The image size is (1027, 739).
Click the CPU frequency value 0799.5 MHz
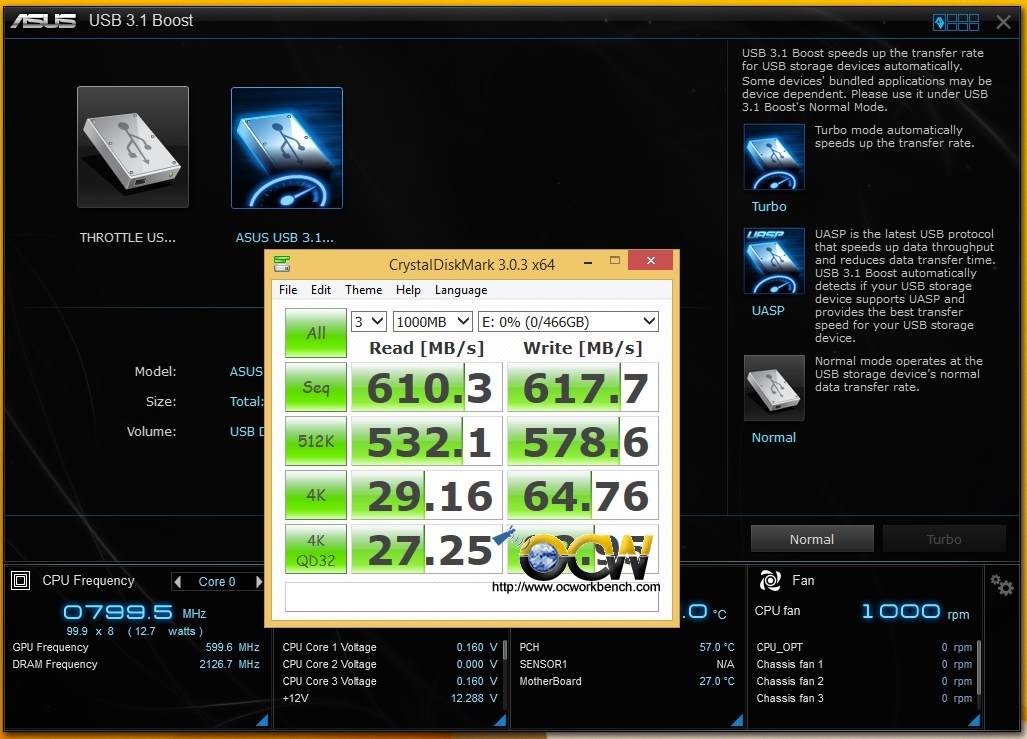135,613
